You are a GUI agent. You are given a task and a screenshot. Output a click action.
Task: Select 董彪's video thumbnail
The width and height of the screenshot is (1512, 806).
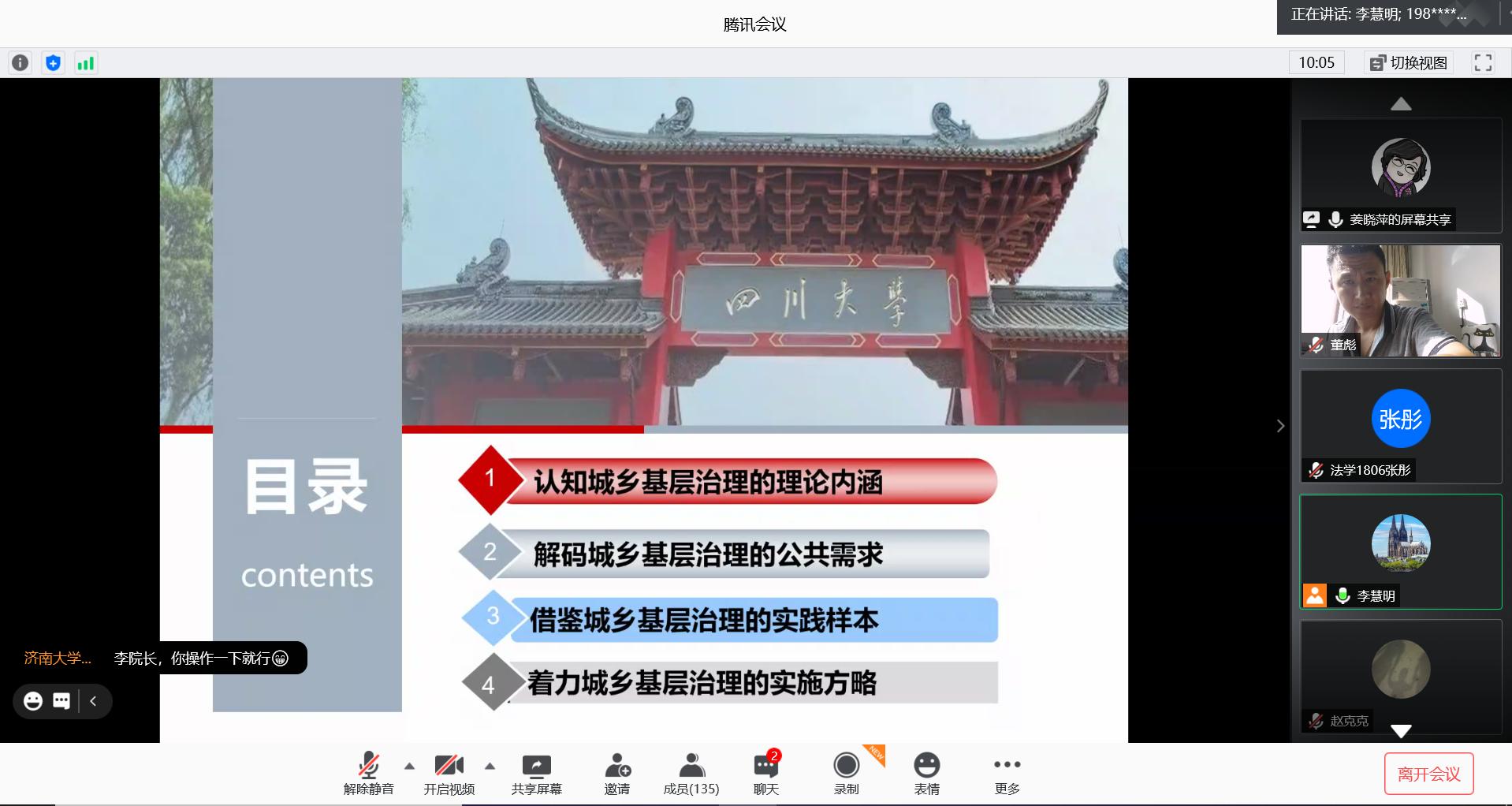pos(1400,300)
